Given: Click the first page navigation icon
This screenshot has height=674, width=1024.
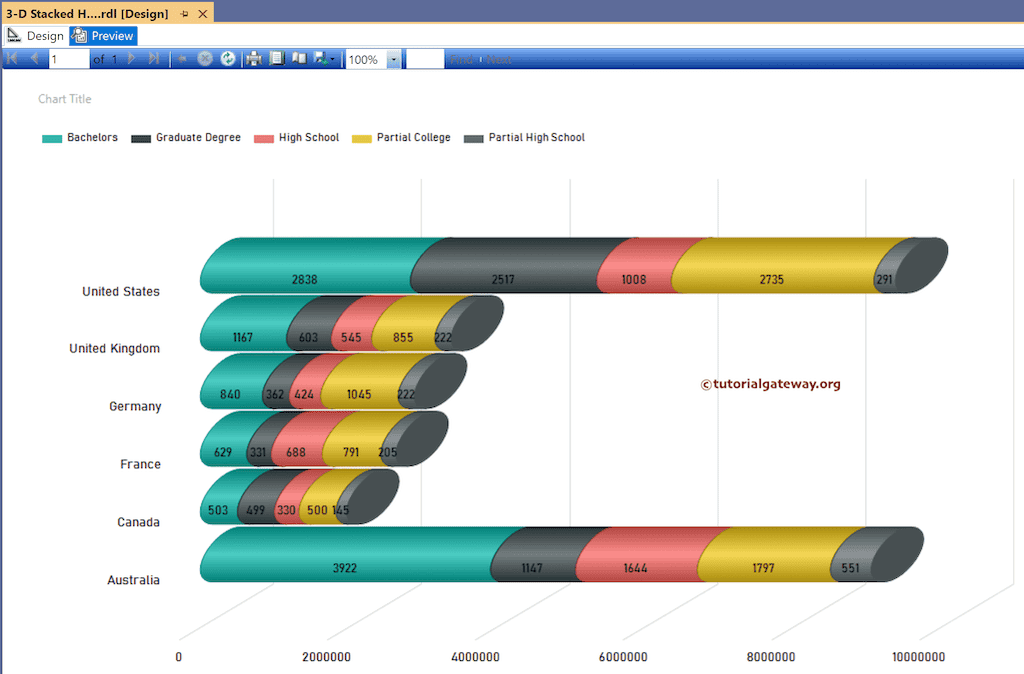Looking at the screenshot, I should pyautogui.click(x=11, y=58).
